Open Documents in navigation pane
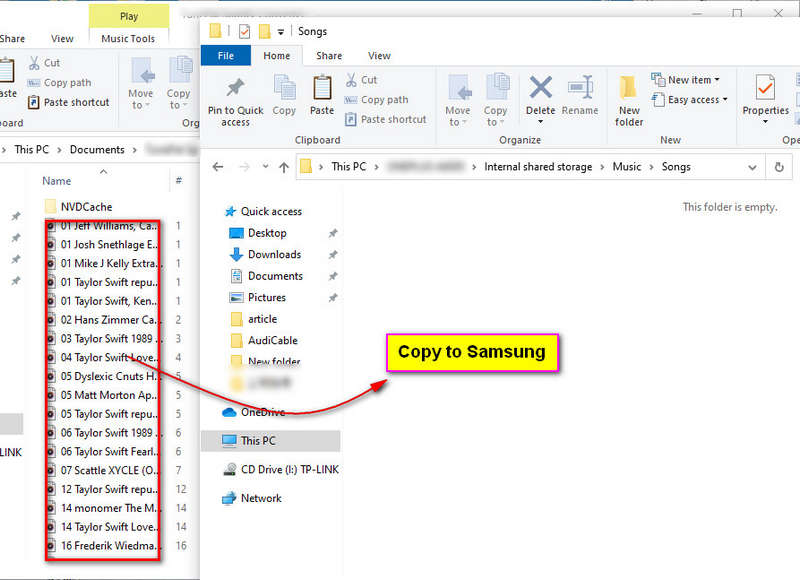This screenshot has height=580, width=800. [x=266, y=276]
